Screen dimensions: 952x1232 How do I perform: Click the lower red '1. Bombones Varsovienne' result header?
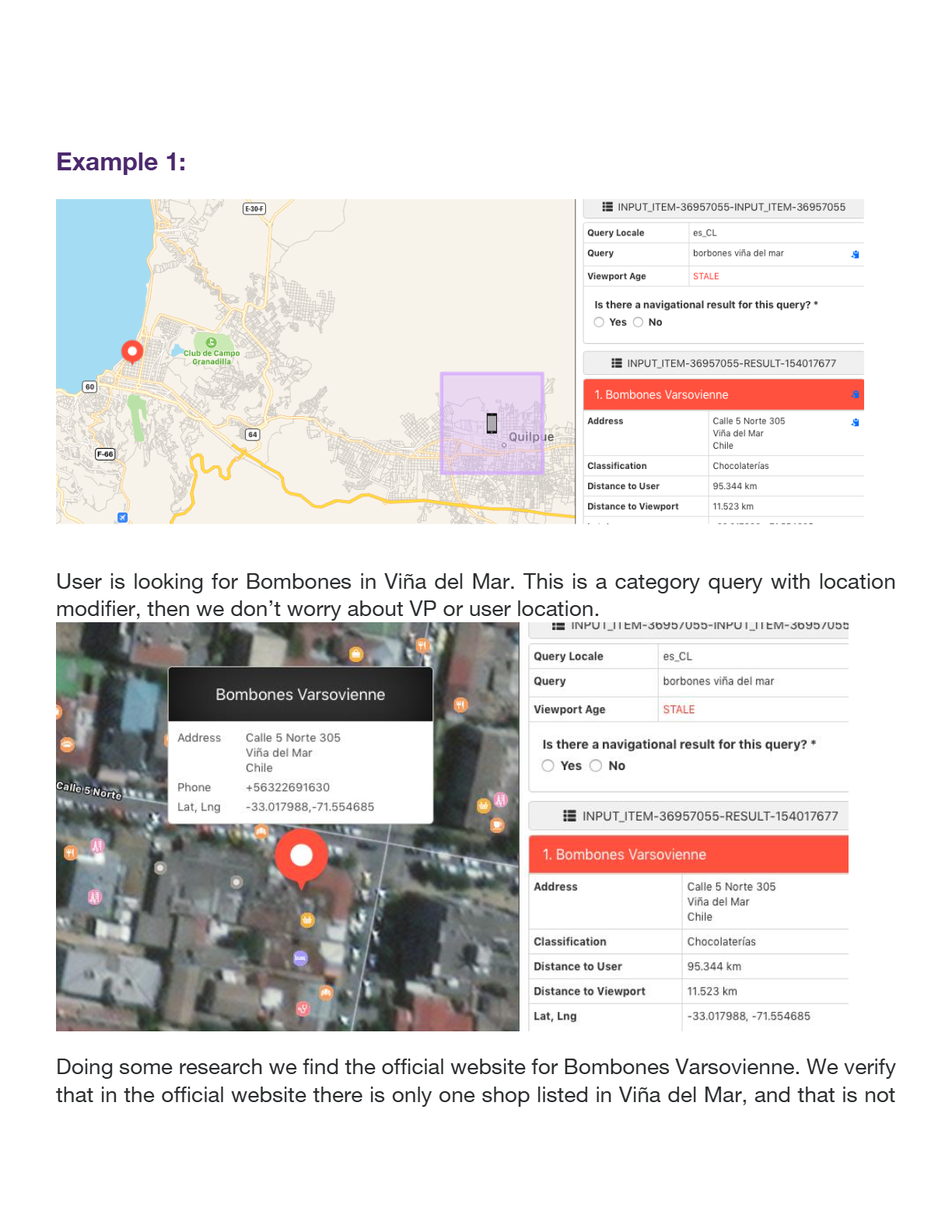(x=688, y=855)
